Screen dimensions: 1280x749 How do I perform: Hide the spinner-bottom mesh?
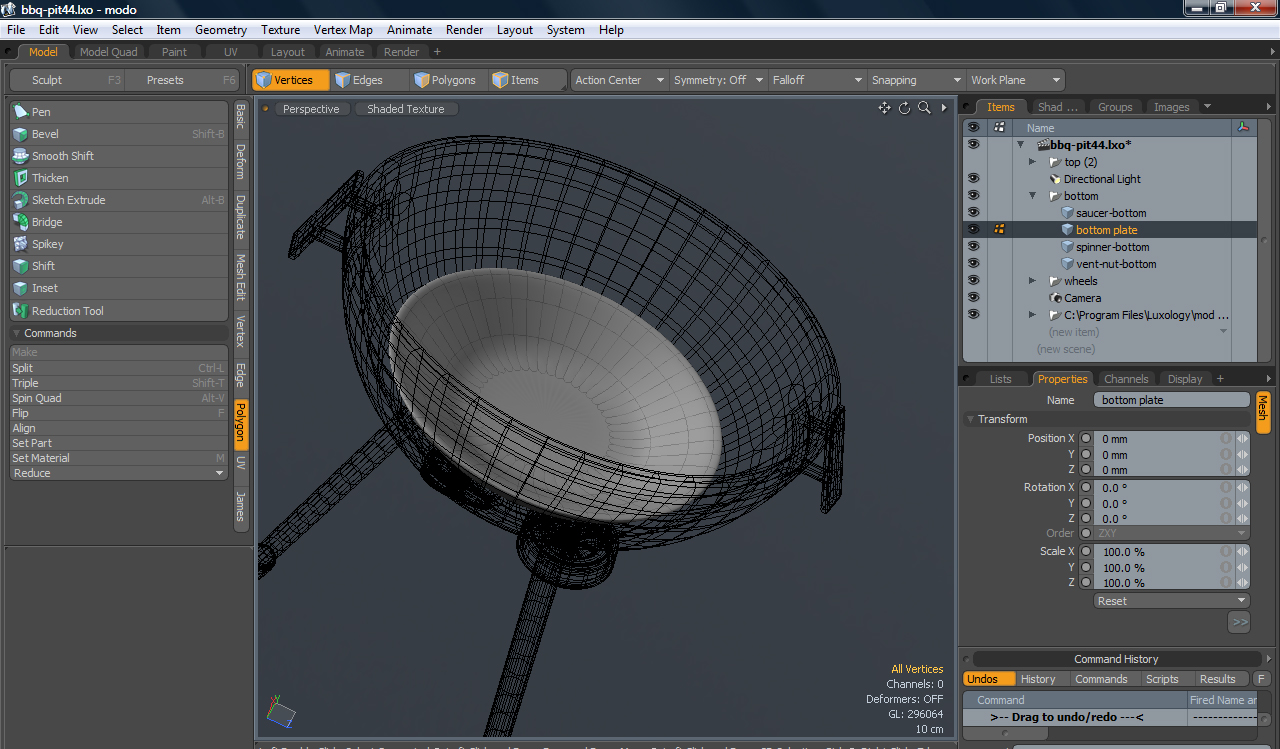click(974, 247)
